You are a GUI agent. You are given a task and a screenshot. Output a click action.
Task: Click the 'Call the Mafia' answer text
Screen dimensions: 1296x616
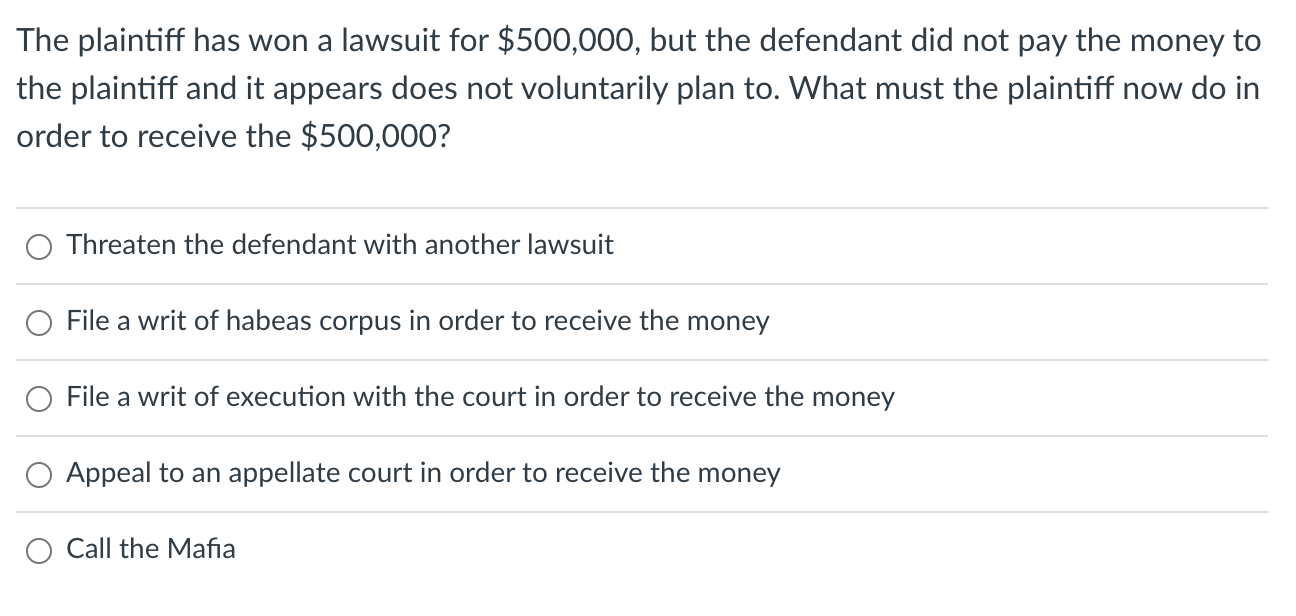click(x=150, y=549)
